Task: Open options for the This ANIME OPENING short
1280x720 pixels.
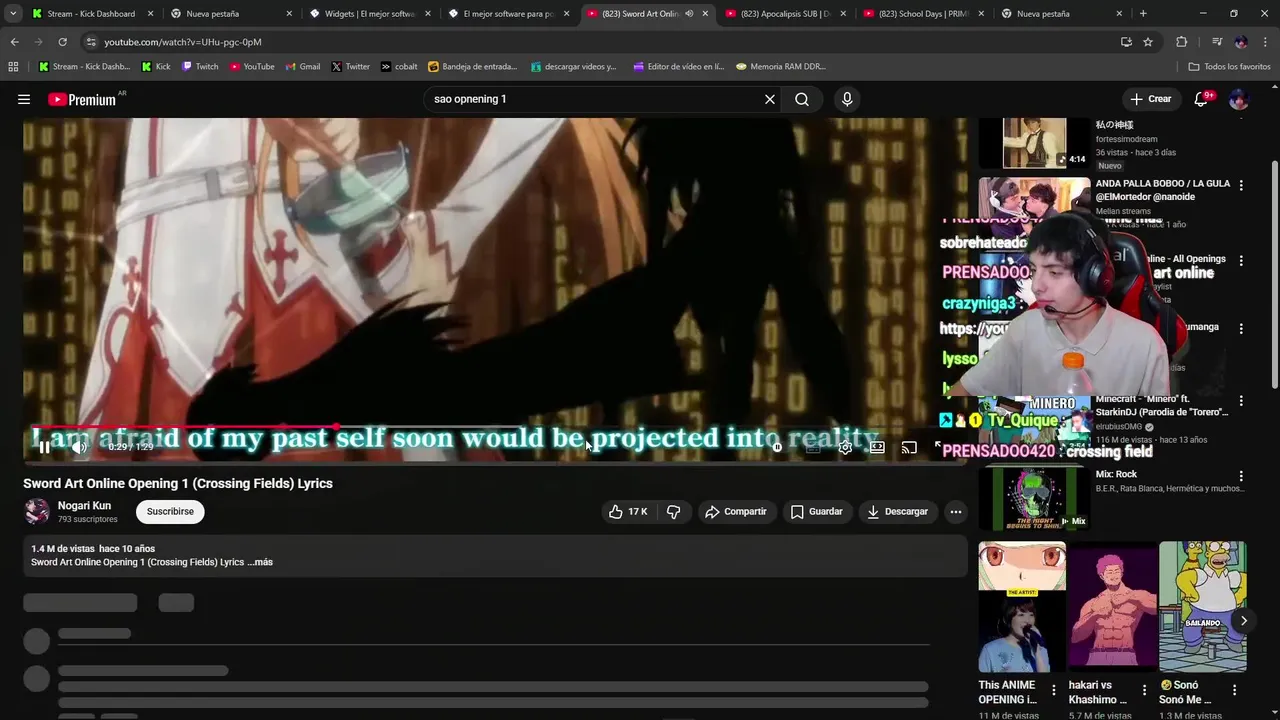Action: tap(1053, 690)
